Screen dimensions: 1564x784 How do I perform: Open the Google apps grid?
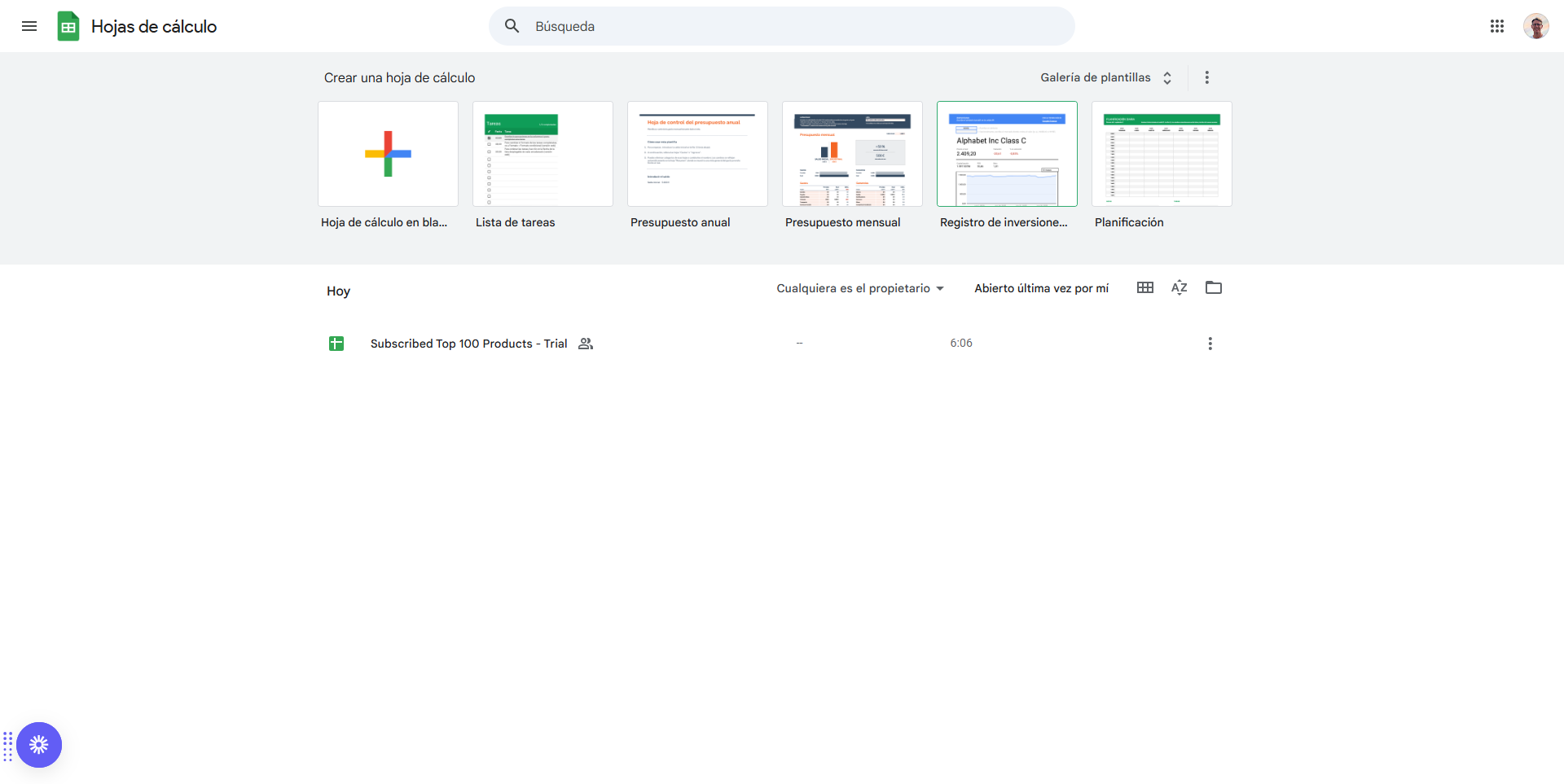[x=1496, y=26]
